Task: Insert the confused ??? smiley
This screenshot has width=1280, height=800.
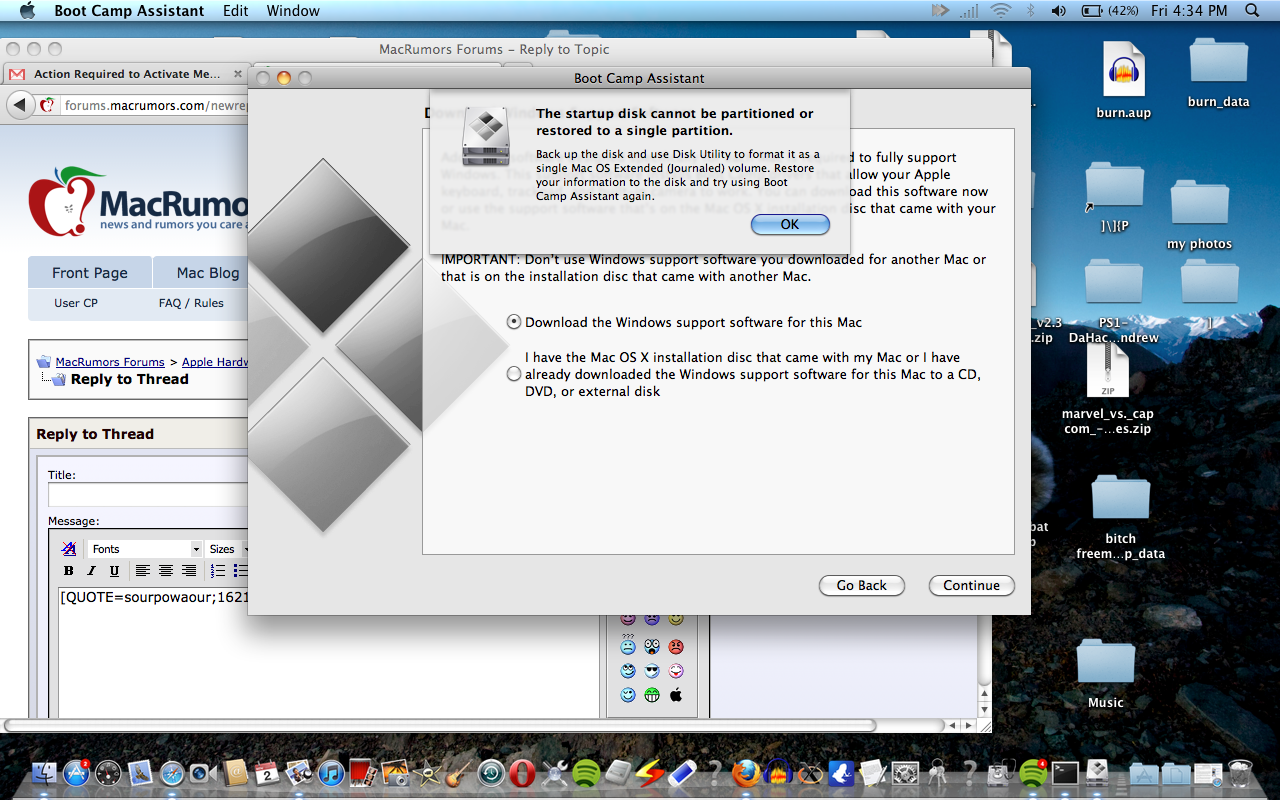Action: [628, 645]
